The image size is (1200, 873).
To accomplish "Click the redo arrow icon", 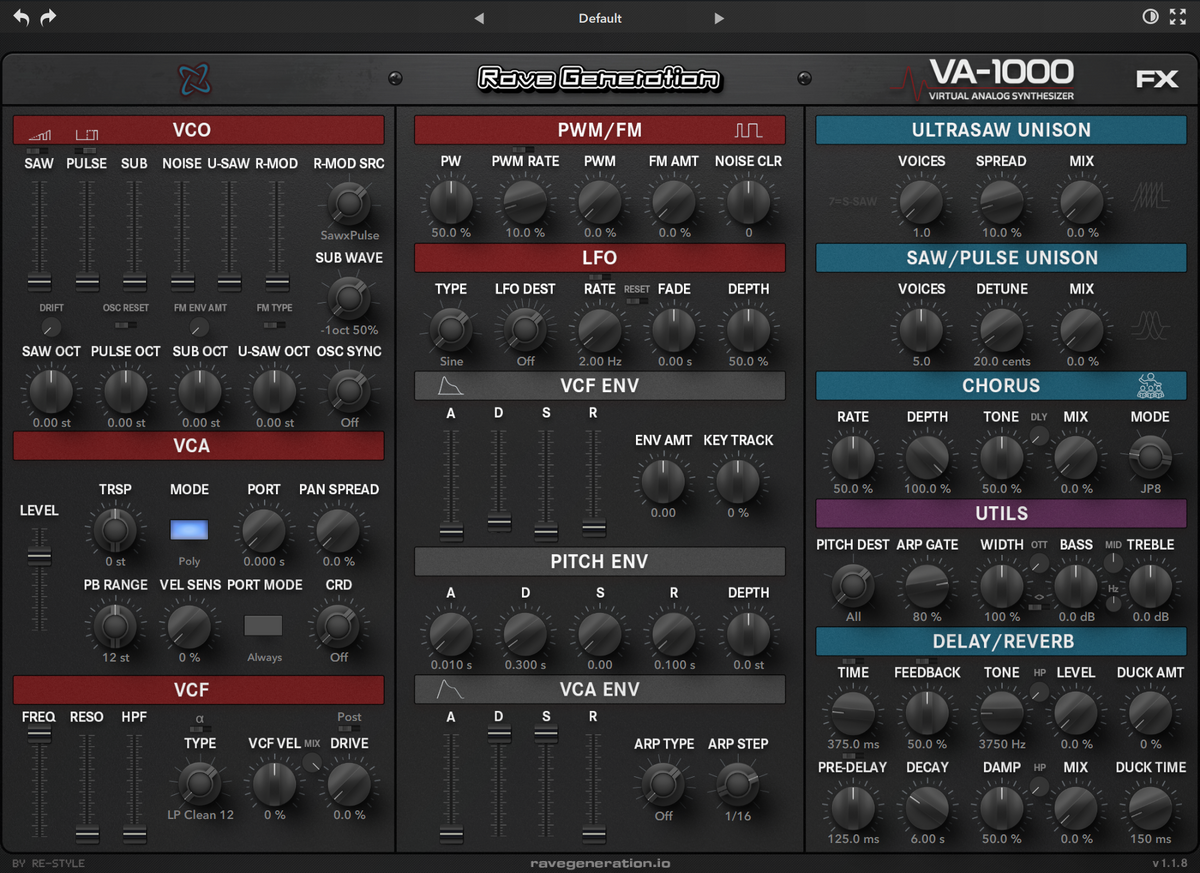I will [x=48, y=18].
